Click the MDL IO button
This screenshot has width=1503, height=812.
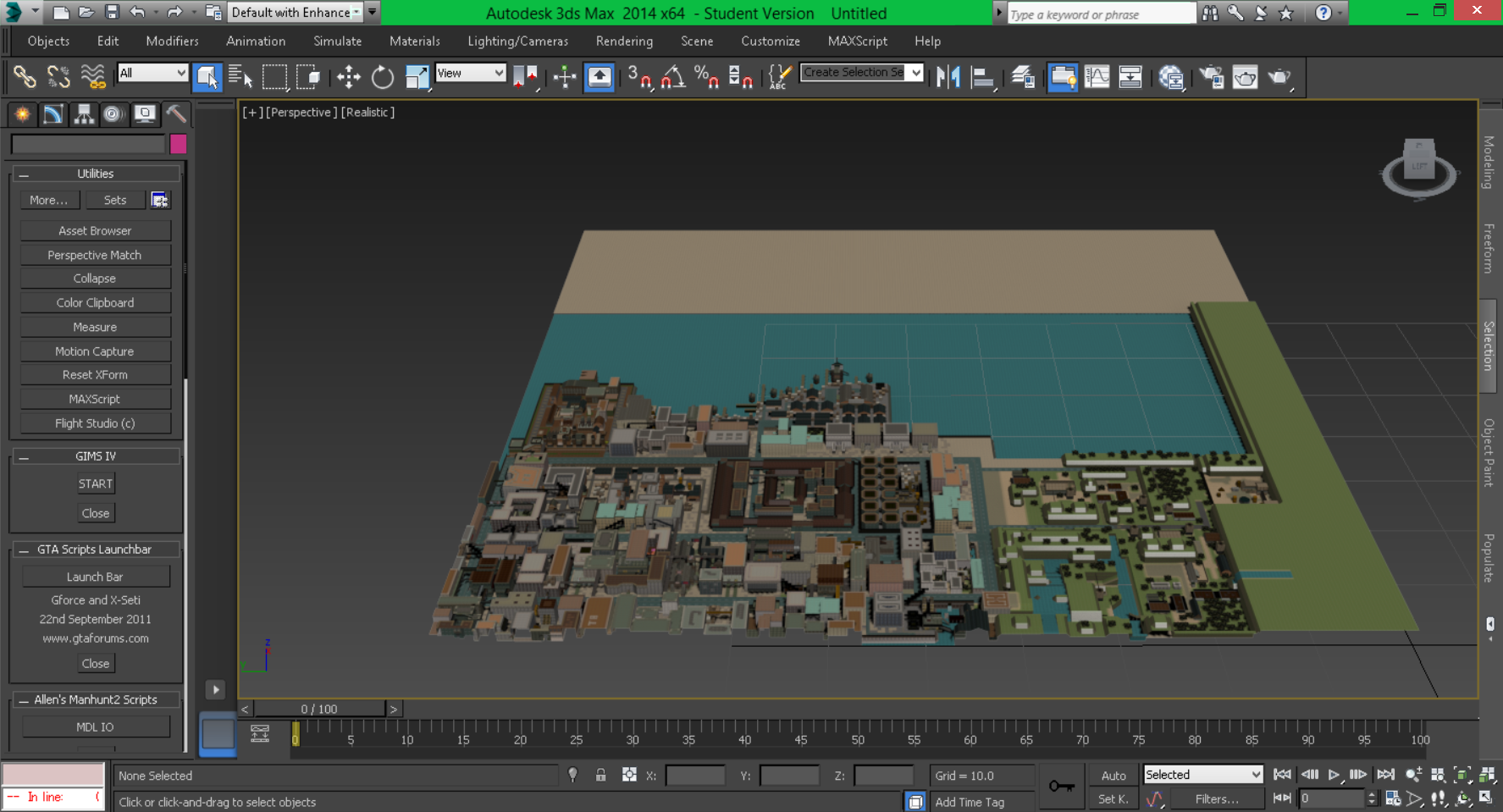(95, 727)
